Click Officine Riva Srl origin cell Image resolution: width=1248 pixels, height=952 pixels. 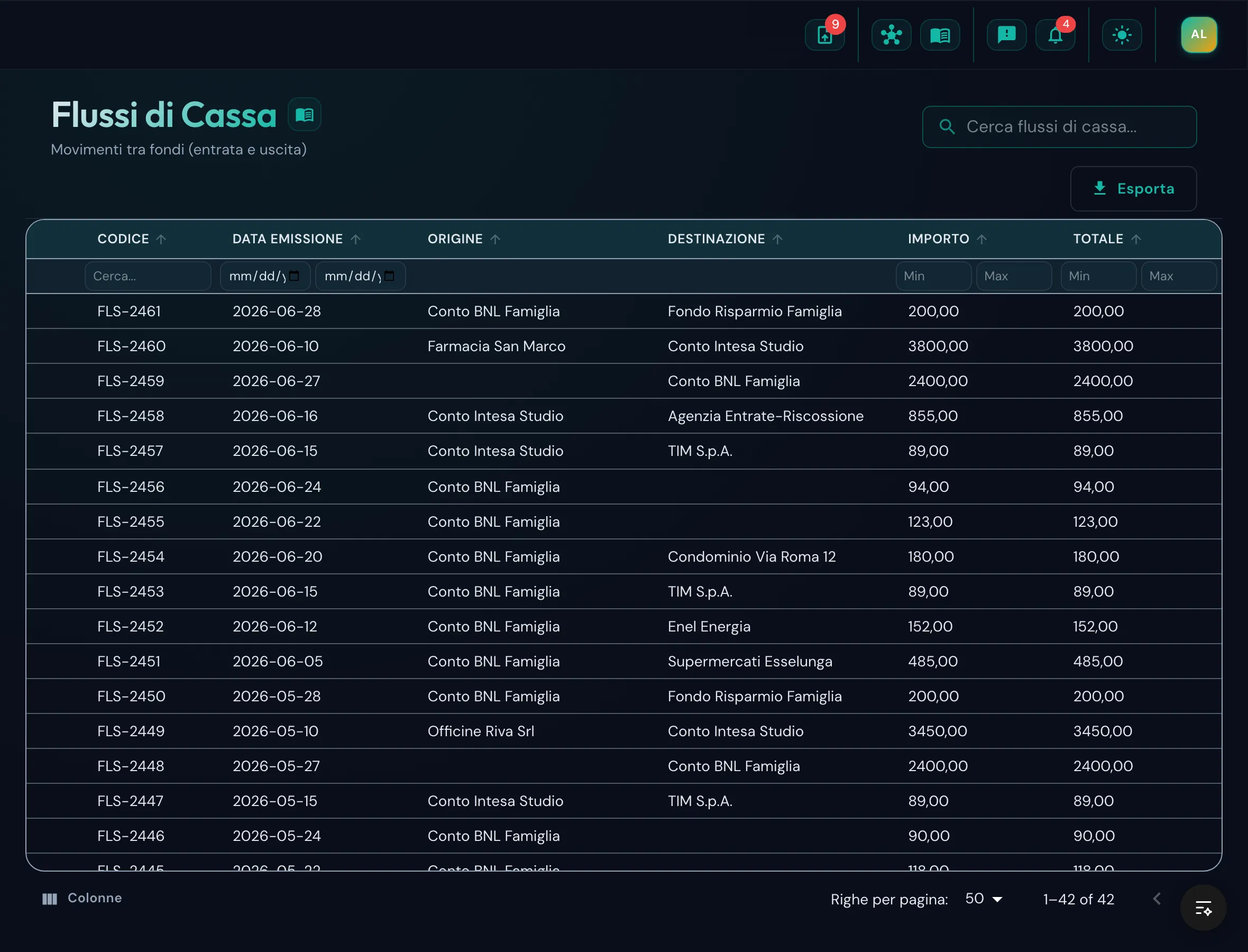pyautogui.click(x=480, y=731)
